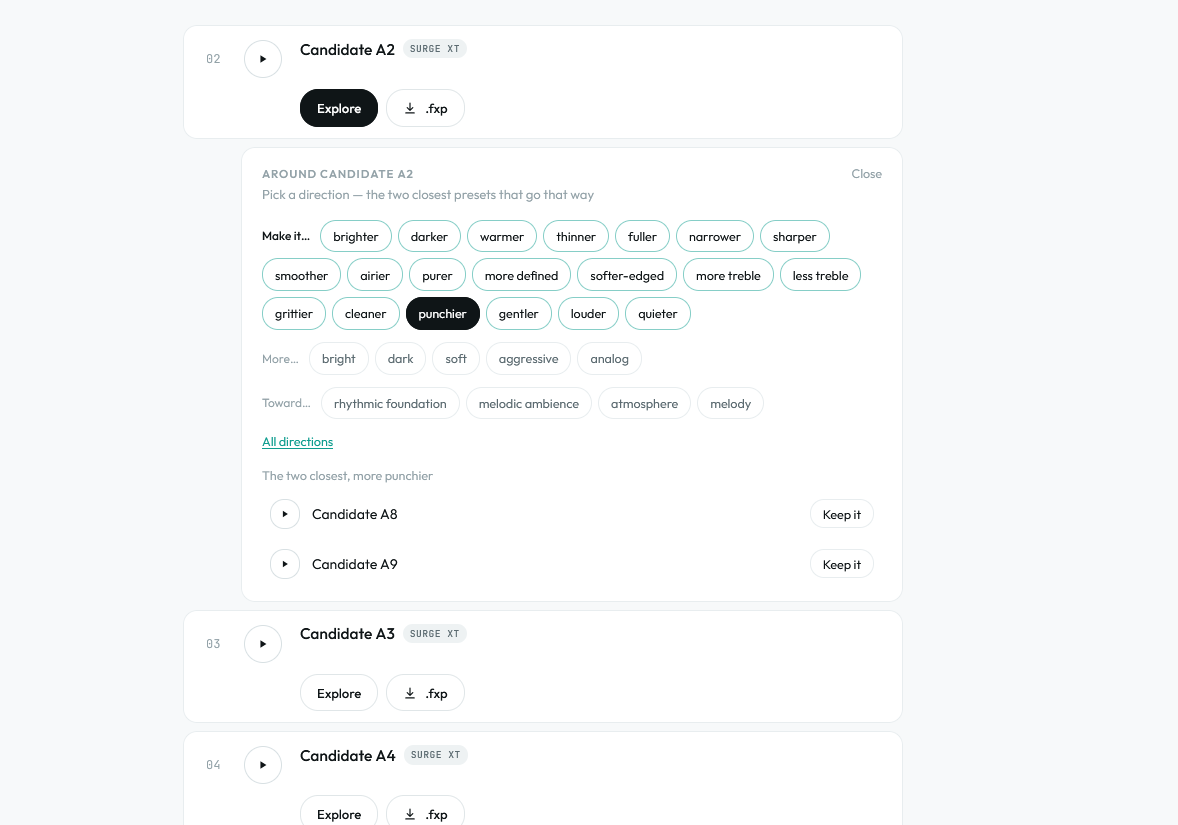Close the Around Candidate A2 panel
The height and width of the screenshot is (825, 1178).
[866, 174]
